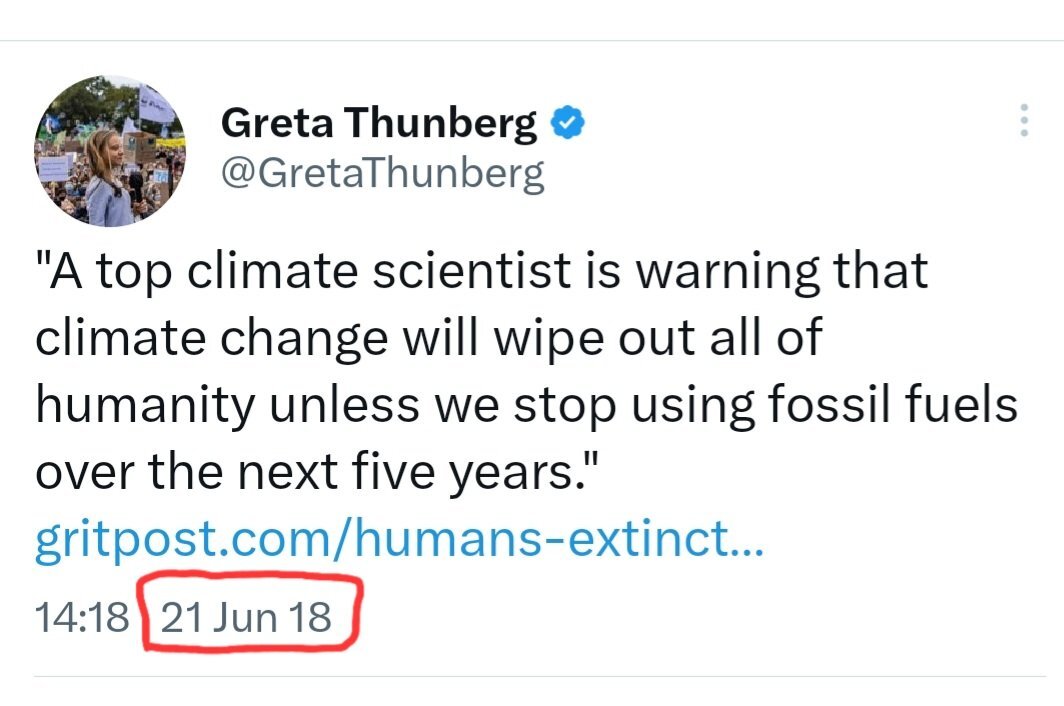Select the 21 Jun 18 date
Image resolution: width=1064 pixels, height=706 pixels.
pos(246,616)
